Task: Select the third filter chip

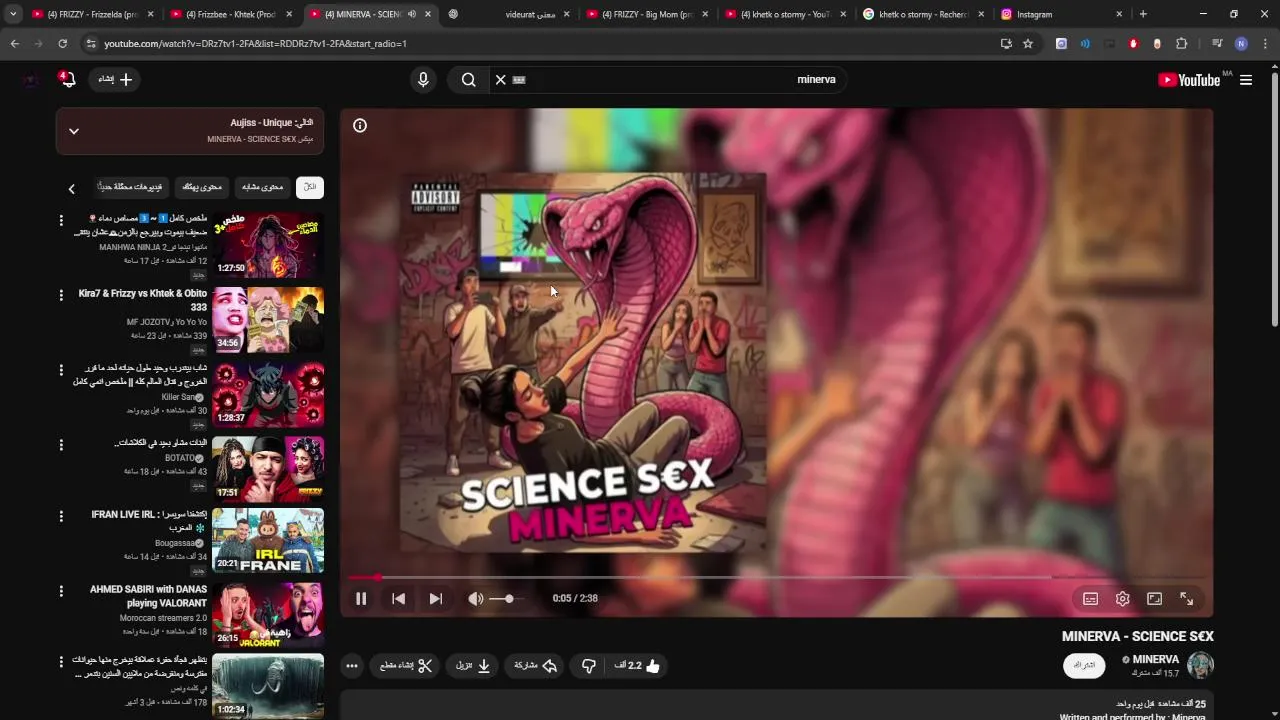Action: tap(202, 187)
